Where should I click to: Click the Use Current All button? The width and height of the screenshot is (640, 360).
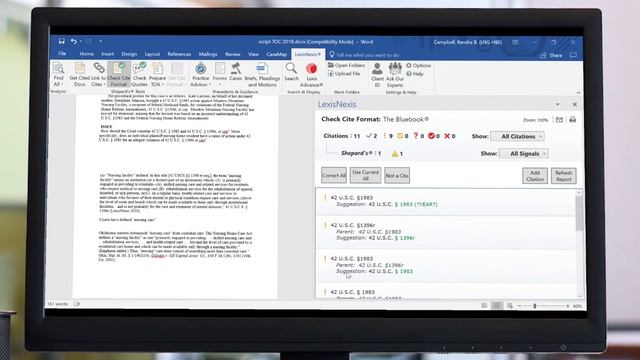coord(365,176)
